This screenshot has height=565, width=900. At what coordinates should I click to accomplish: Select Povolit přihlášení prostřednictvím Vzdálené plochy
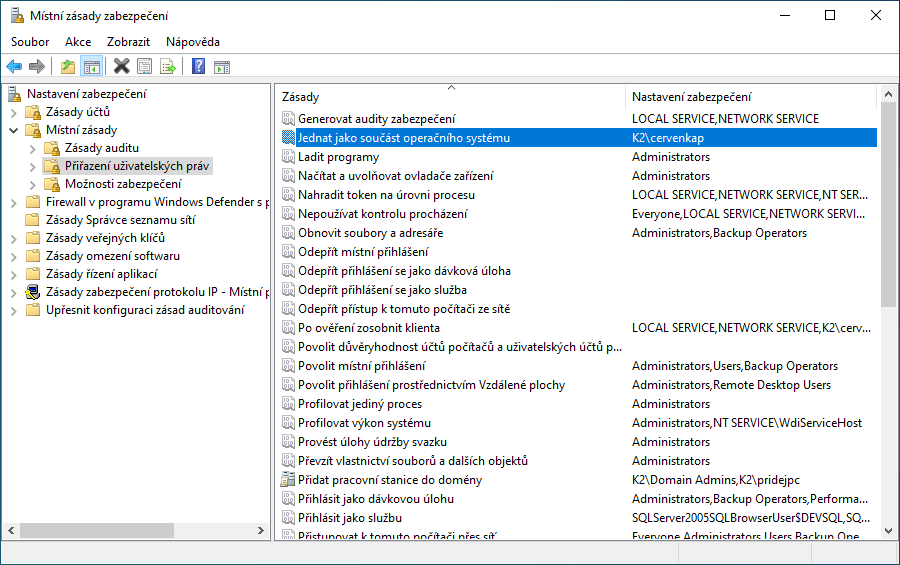579,385
